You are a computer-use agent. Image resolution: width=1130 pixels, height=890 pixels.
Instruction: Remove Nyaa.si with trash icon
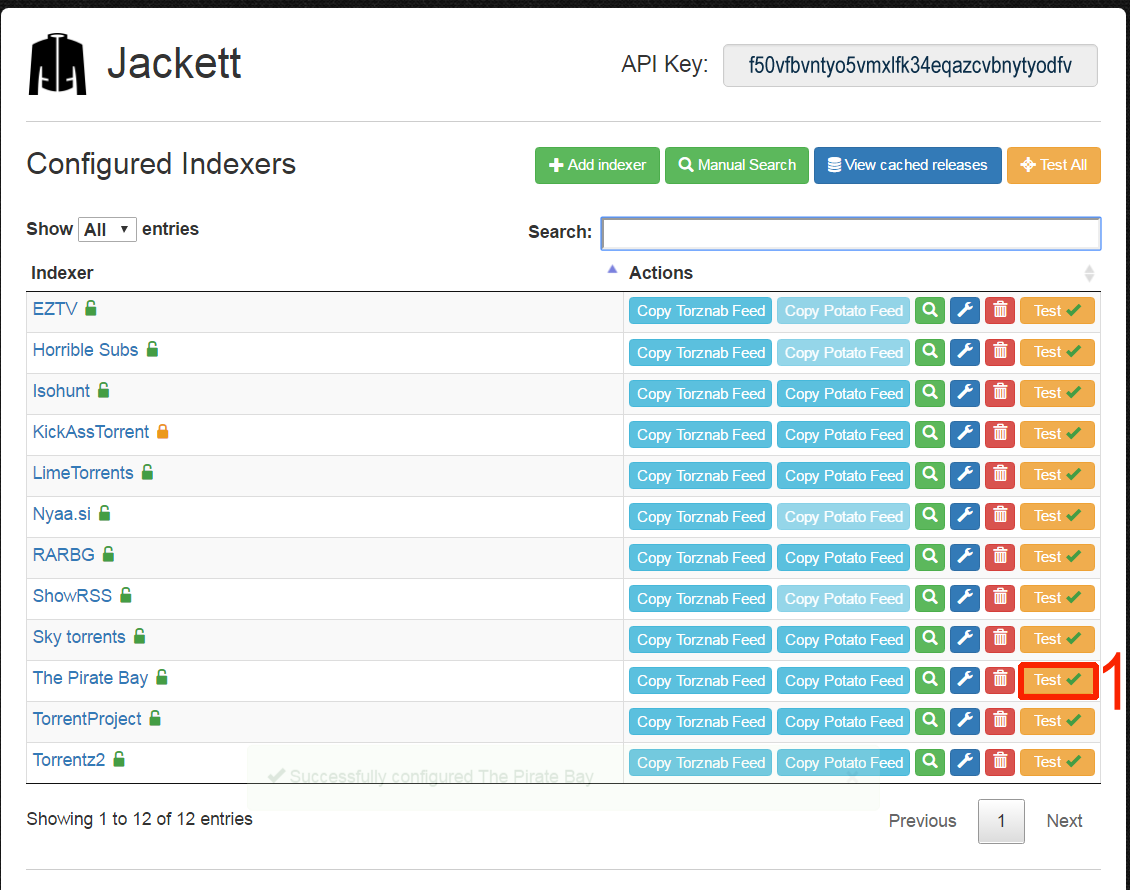coord(1000,516)
